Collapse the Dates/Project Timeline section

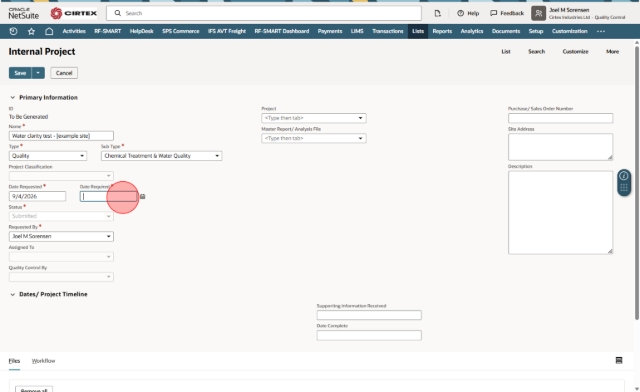click(12, 294)
